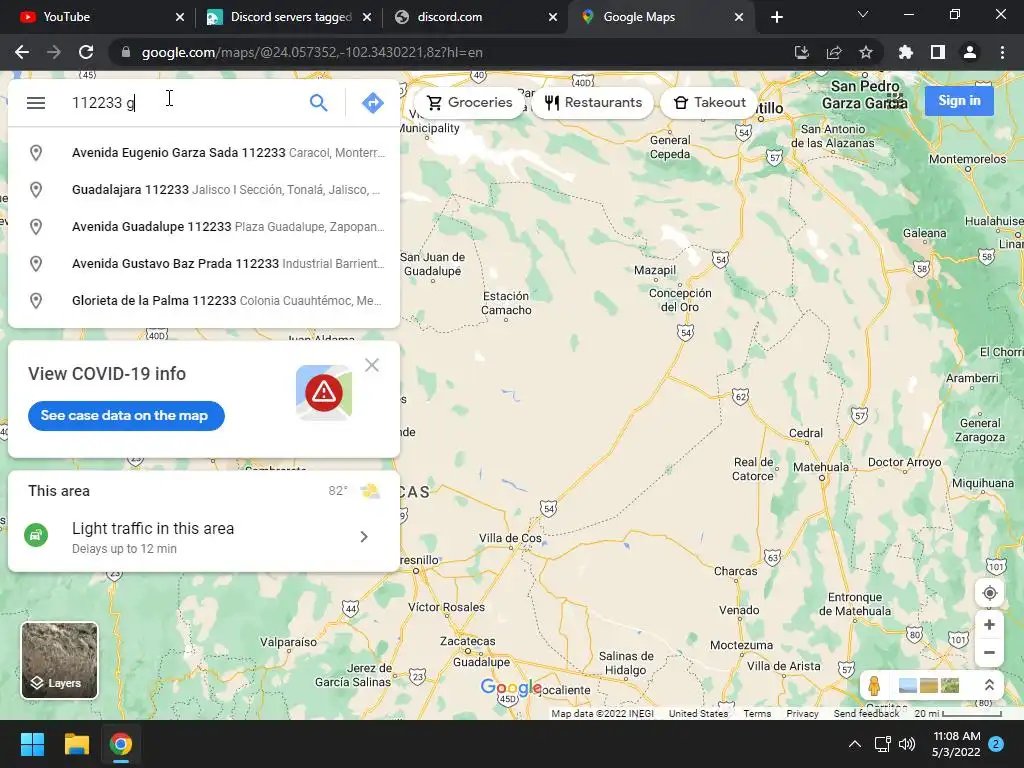Reload the current page
The width and height of the screenshot is (1024, 768).
[86, 52]
